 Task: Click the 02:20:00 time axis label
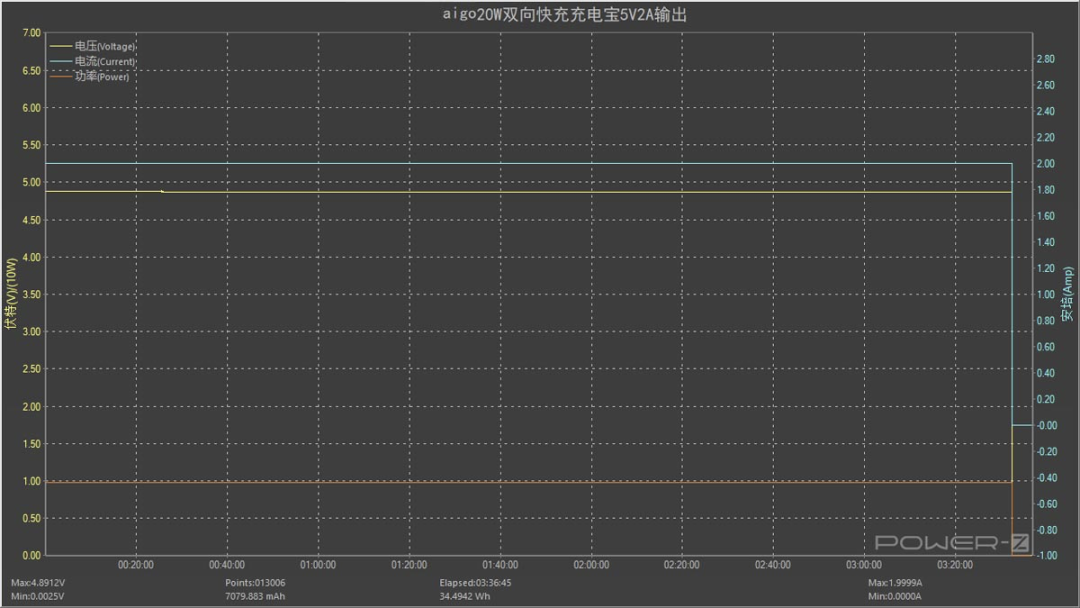pyautogui.click(x=682, y=565)
